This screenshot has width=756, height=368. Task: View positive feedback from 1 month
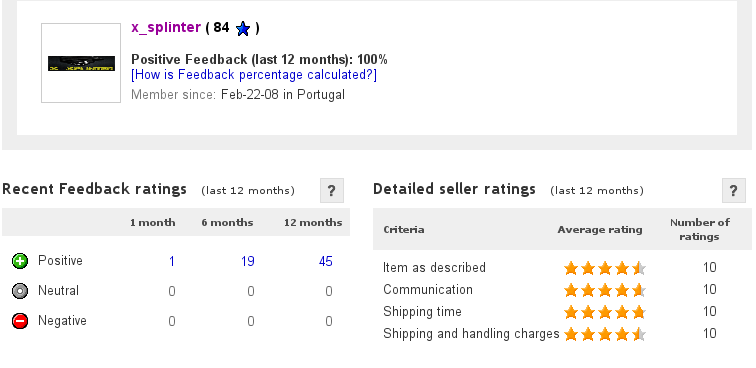click(172, 261)
